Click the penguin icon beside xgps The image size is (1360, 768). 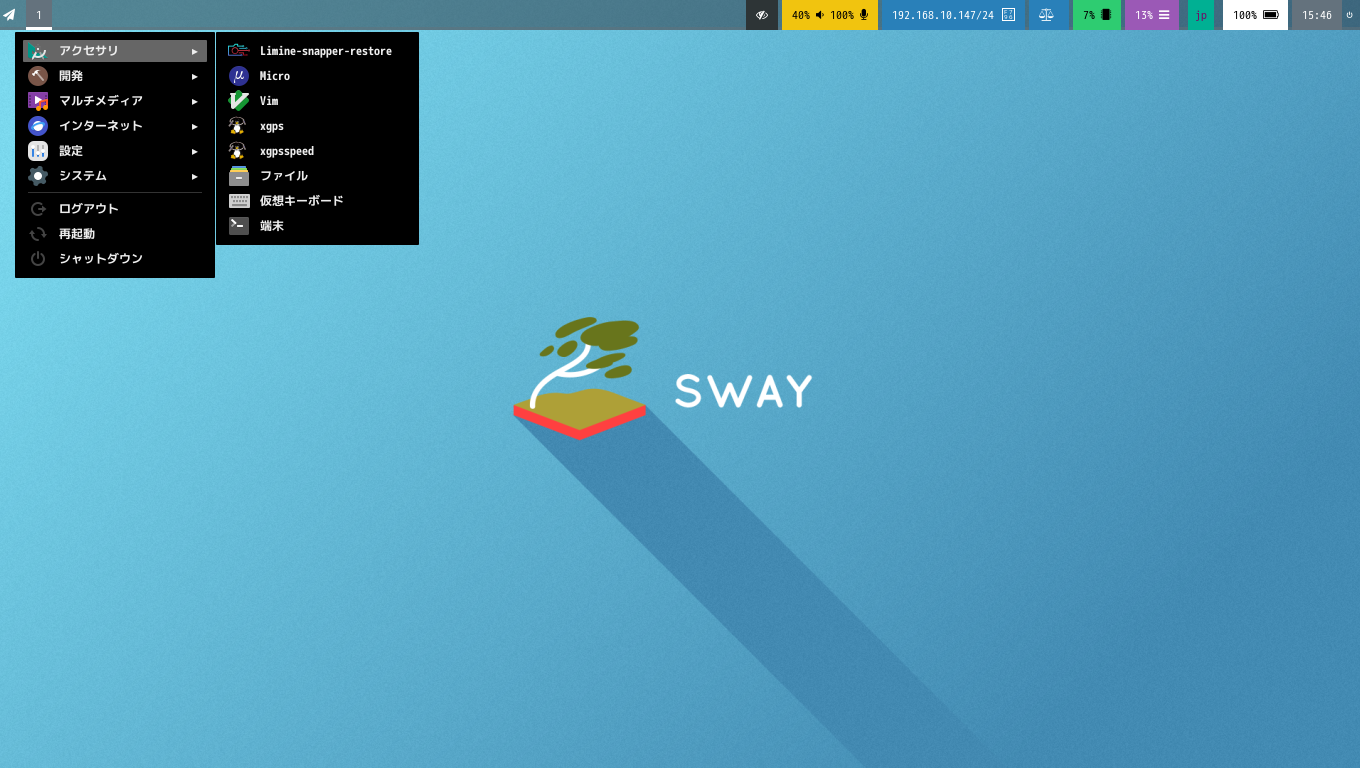click(x=238, y=126)
